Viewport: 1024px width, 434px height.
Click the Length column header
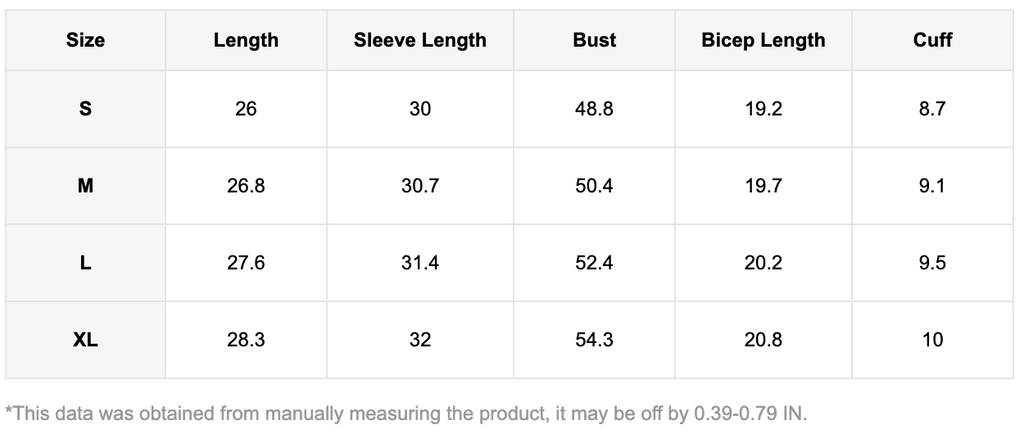pyautogui.click(x=246, y=41)
